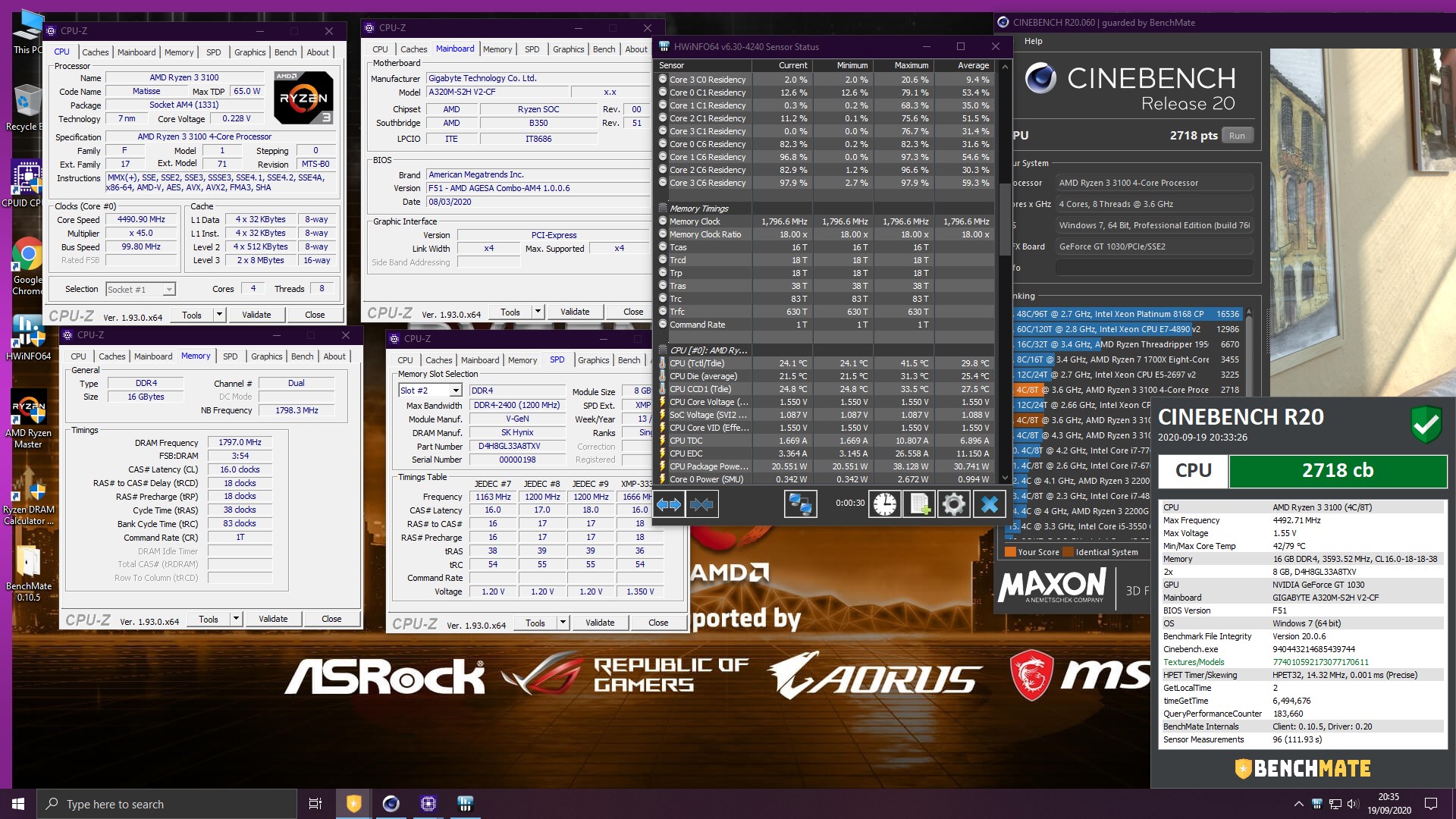Click HWiNFO expand sensor columns arrows icon
The image size is (1456, 819).
click(x=669, y=504)
